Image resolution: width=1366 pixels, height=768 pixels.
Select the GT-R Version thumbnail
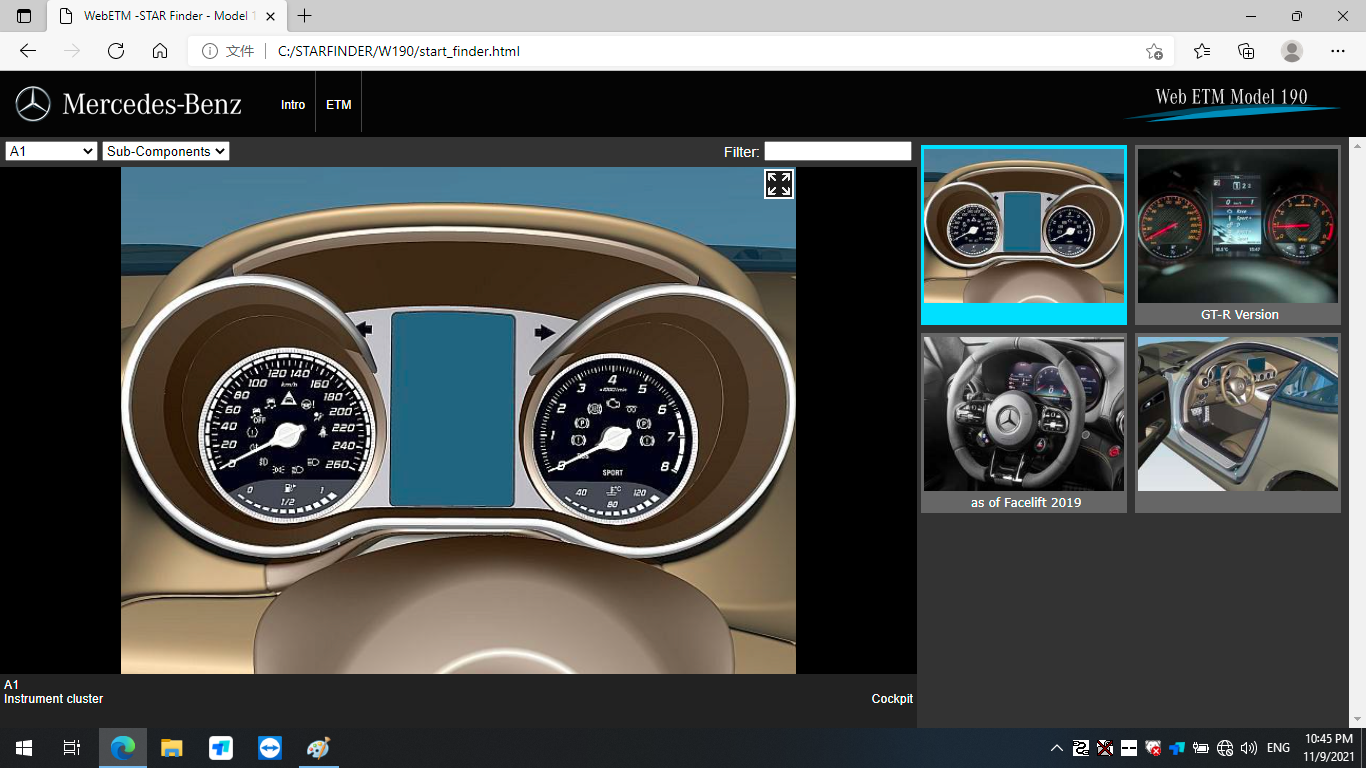[1237, 235]
